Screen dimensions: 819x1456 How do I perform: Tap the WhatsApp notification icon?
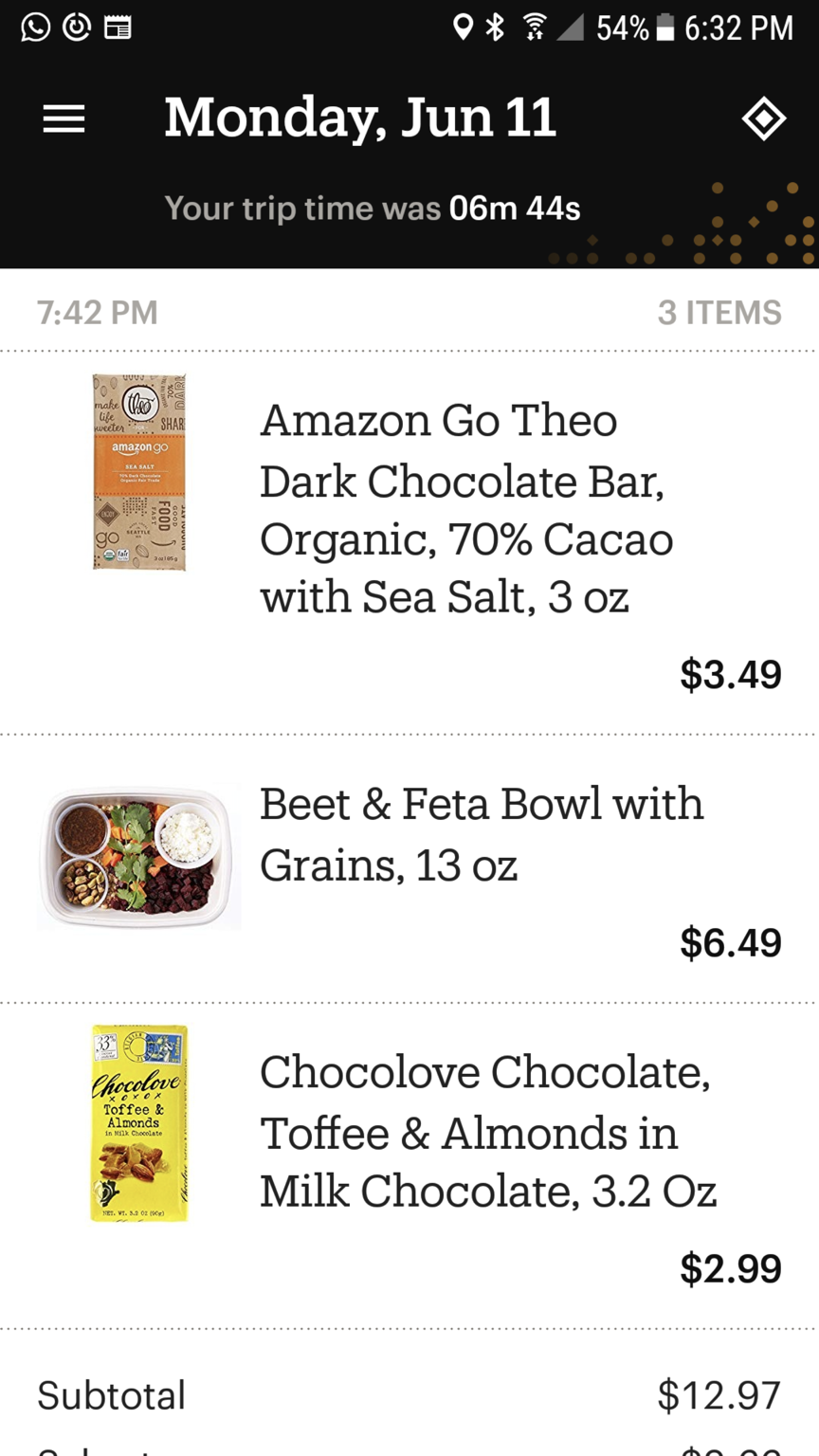click(35, 27)
